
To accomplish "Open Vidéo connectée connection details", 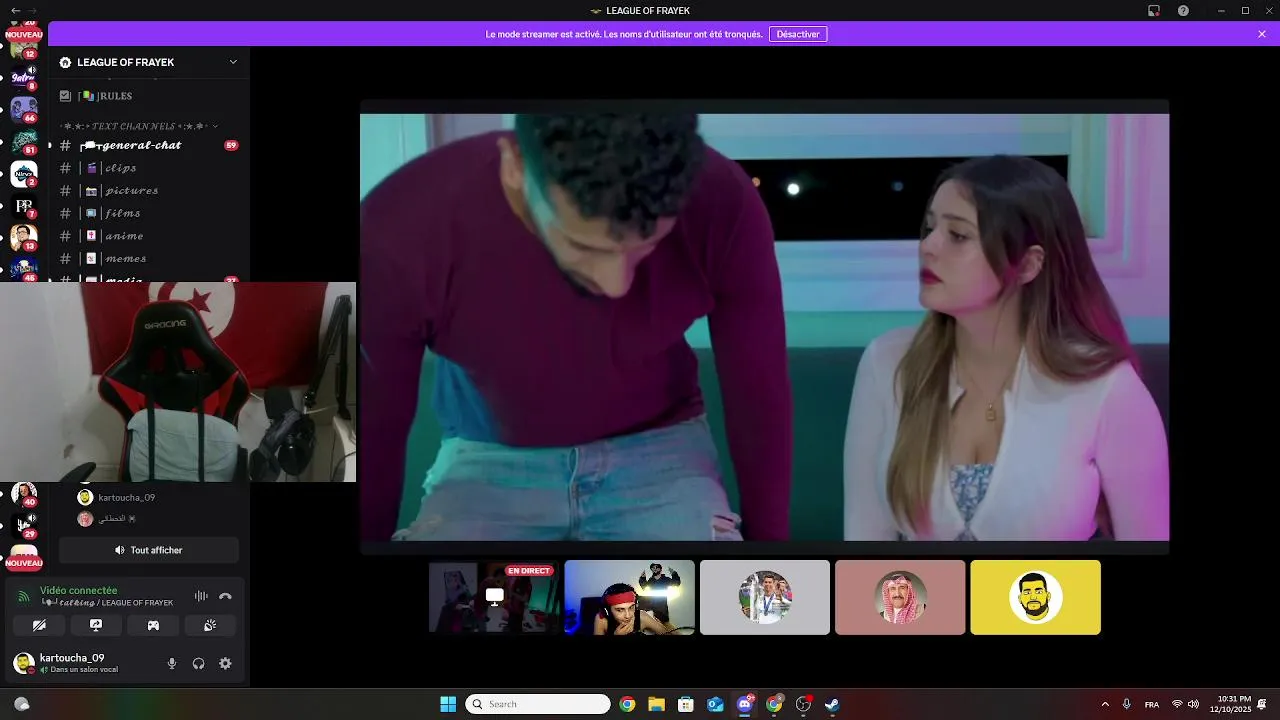I will [x=78, y=590].
